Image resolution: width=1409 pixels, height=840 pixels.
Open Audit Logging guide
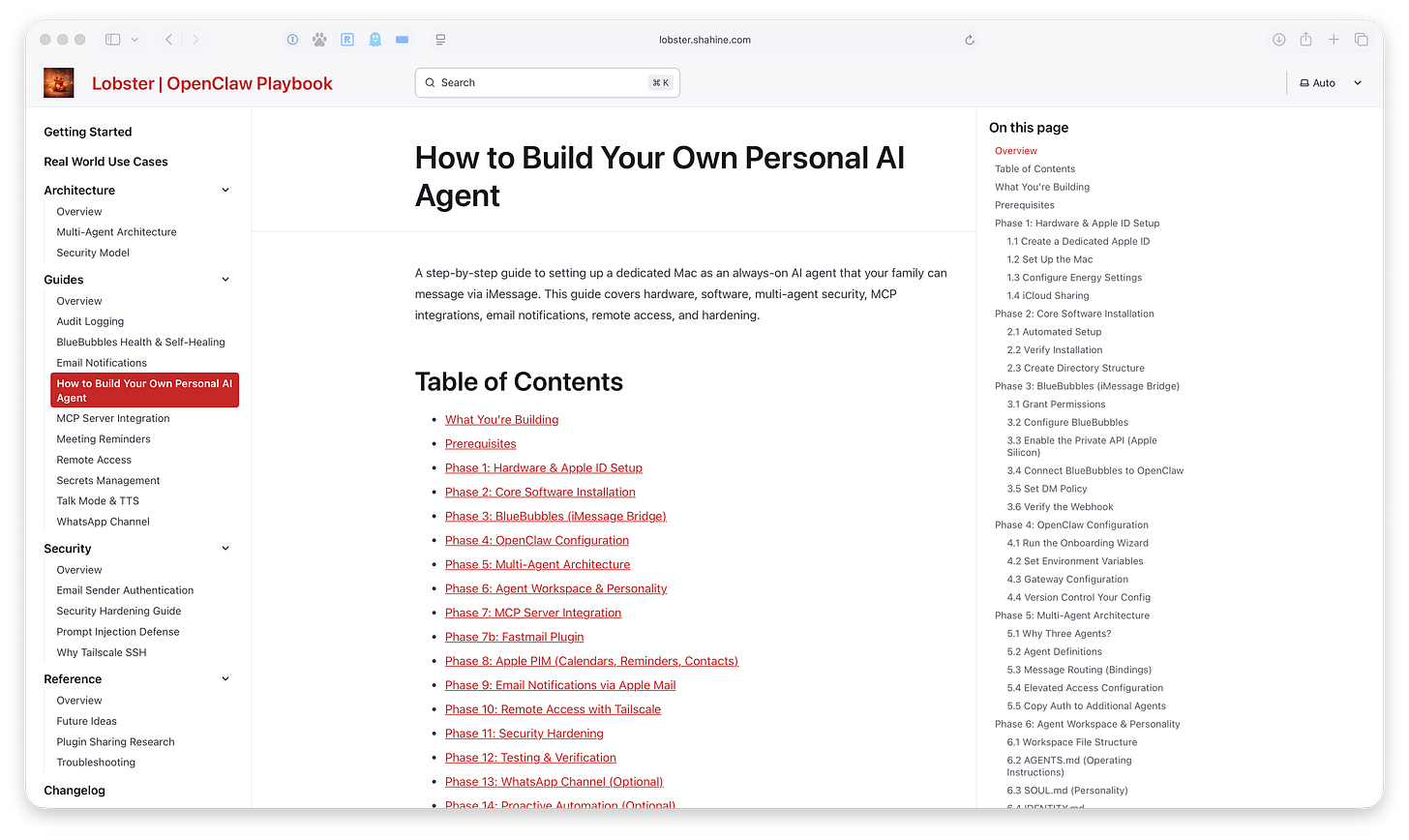[x=90, y=321]
